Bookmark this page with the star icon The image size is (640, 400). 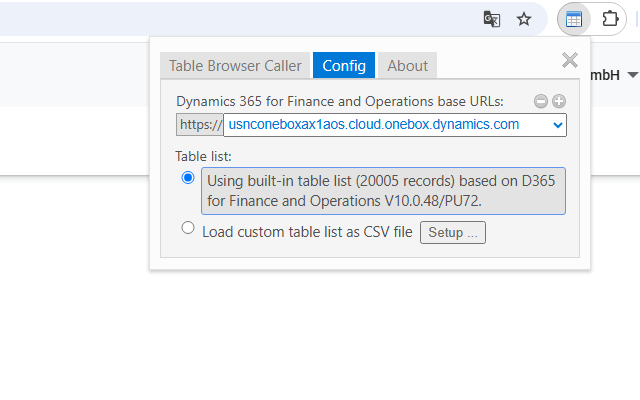[x=524, y=19]
